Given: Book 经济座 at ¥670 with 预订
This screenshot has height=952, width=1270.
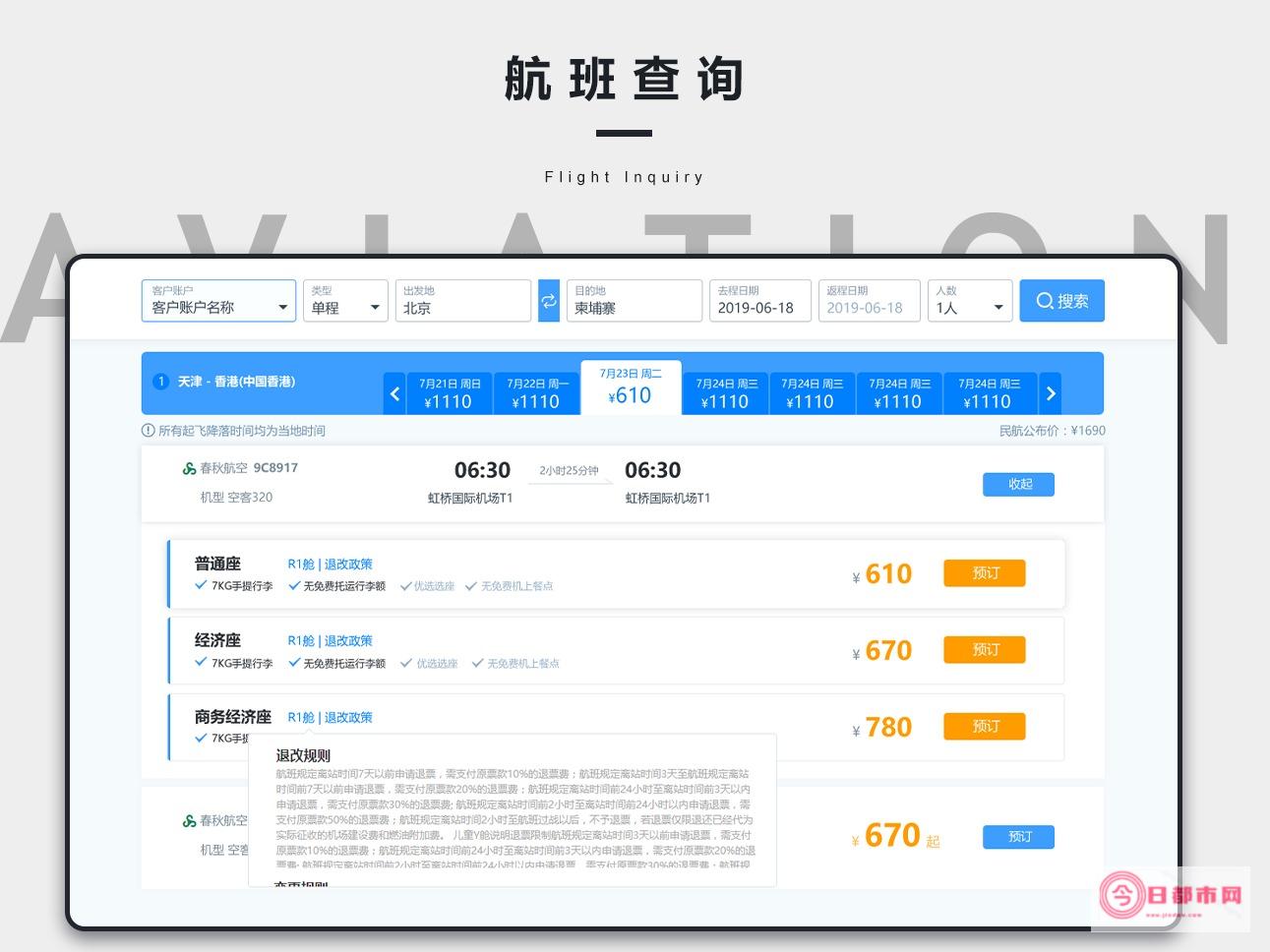Looking at the screenshot, I should [x=985, y=650].
